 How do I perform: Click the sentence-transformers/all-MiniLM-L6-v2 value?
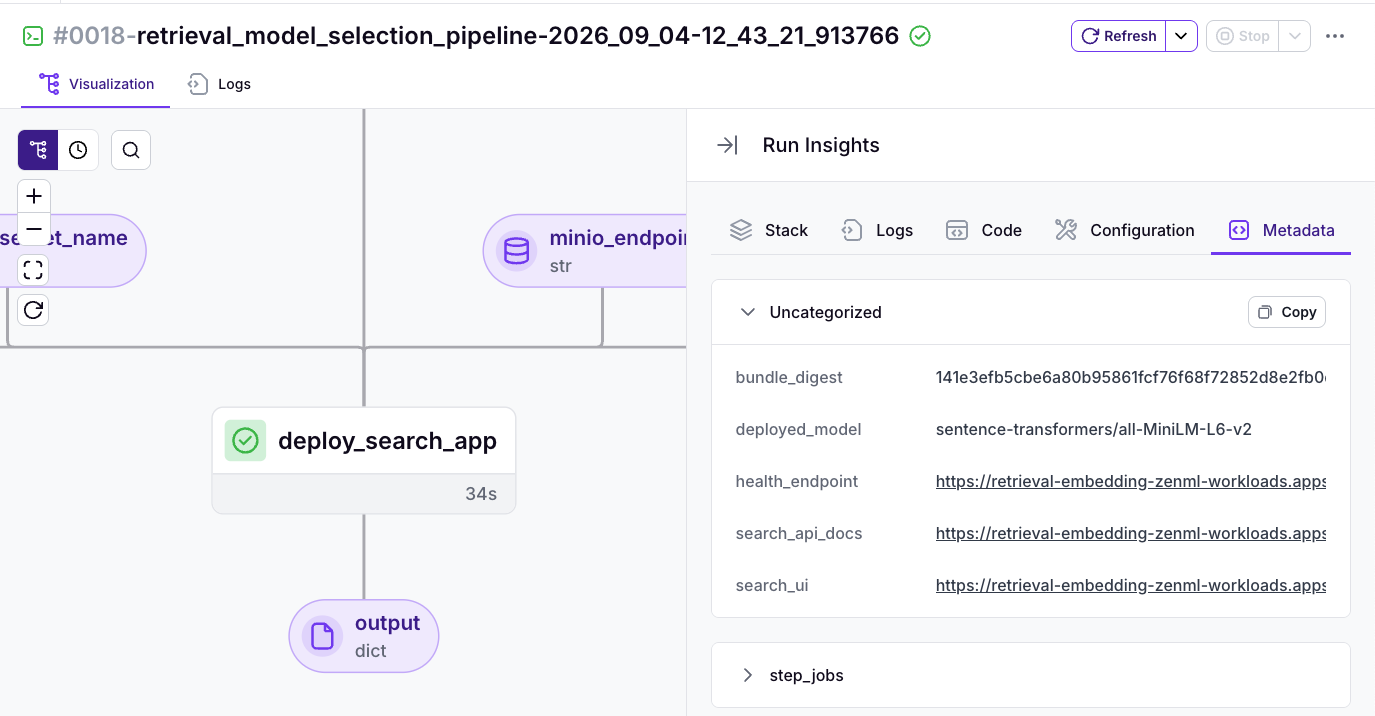tap(1094, 429)
